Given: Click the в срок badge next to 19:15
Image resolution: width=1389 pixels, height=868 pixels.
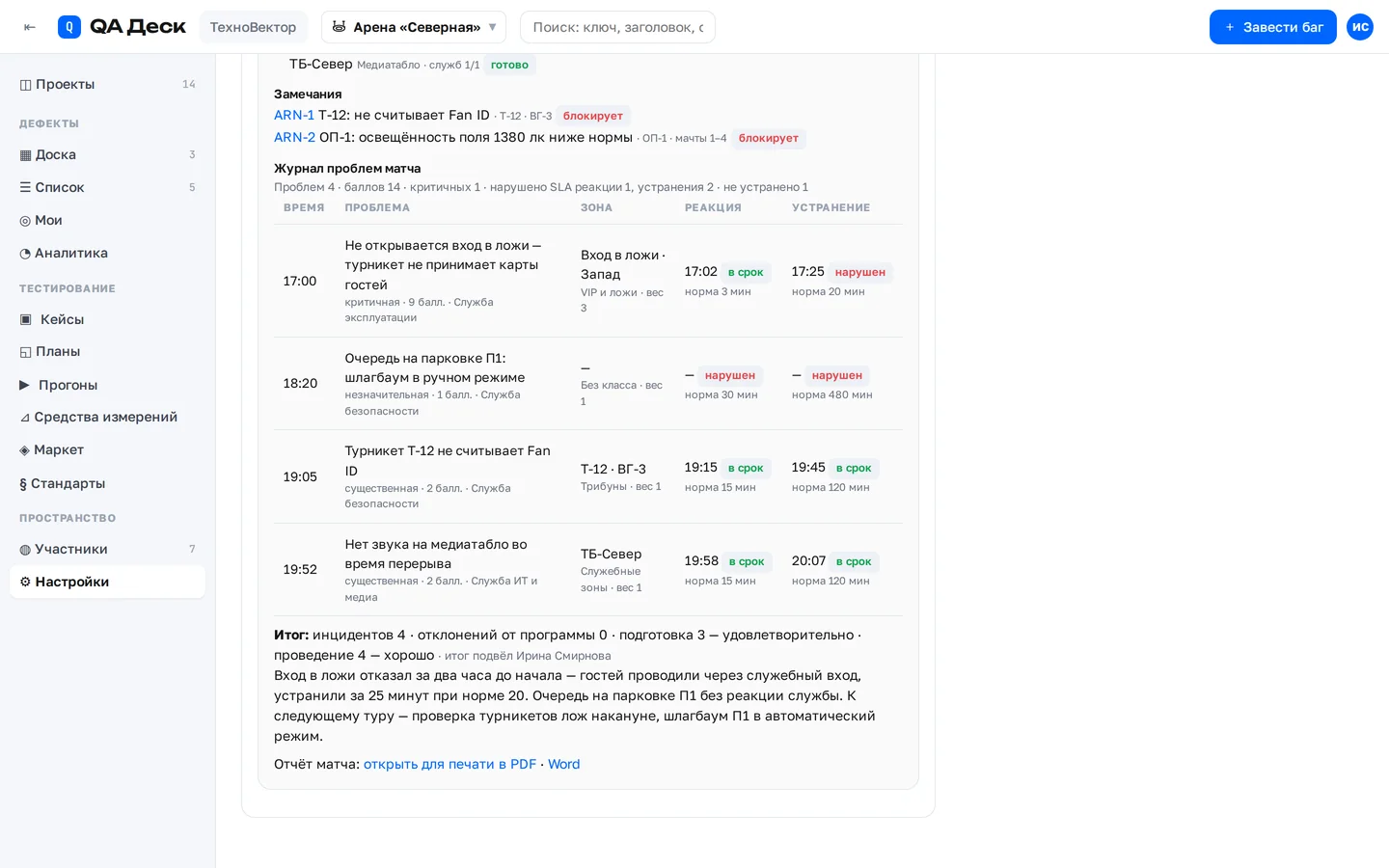Looking at the screenshot, I should (746, 468).
